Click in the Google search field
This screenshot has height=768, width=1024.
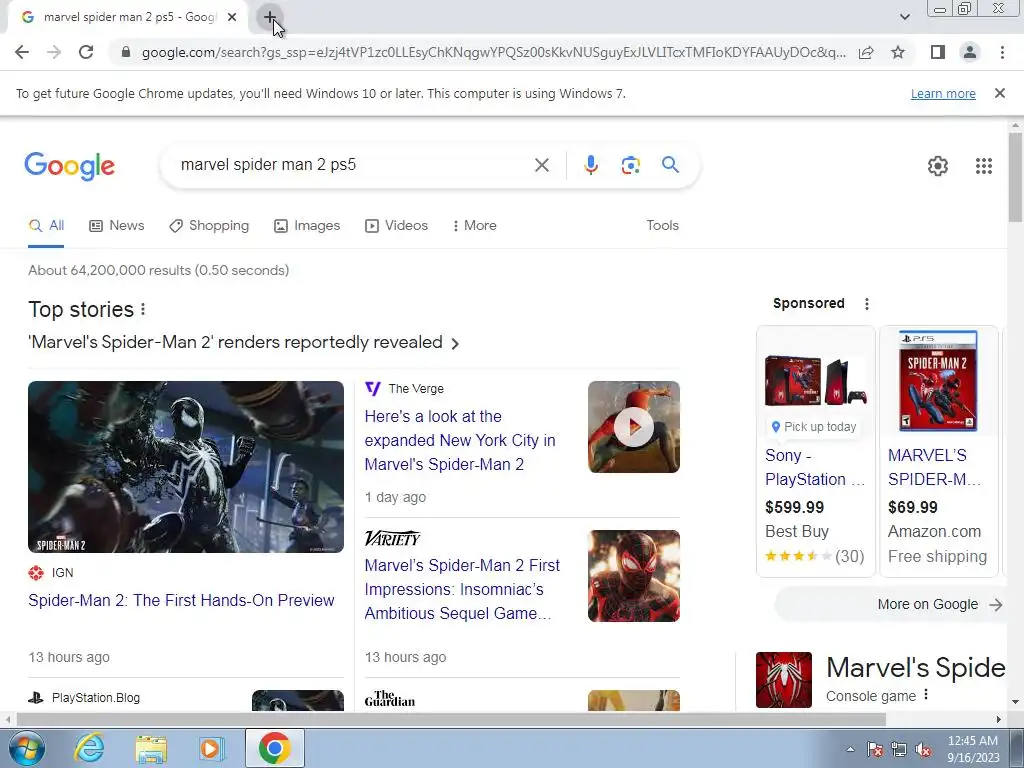pyautogui.click(x=353, y=165)
